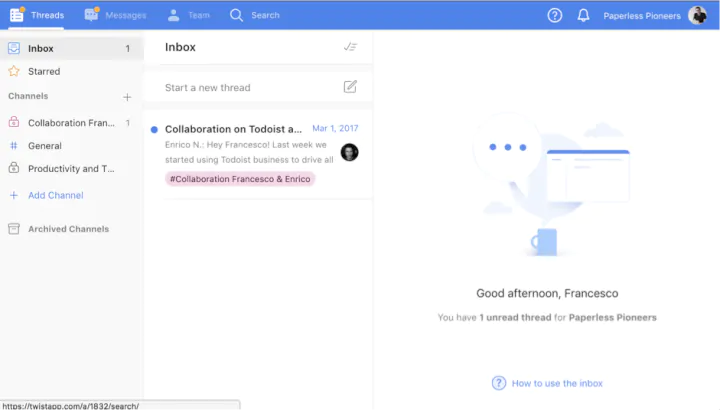
Task: Click the pink lock channel icon
Action: (x=14, y=122)
